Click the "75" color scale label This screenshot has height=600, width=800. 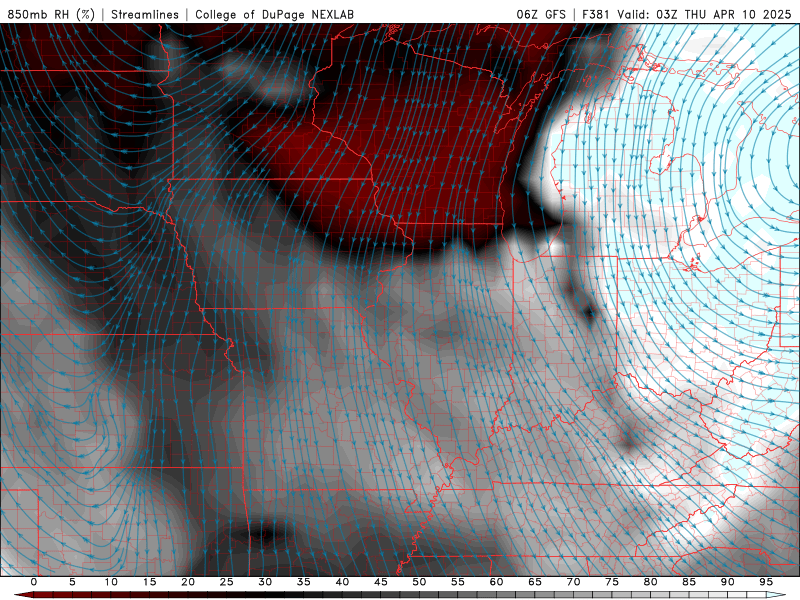(x=612, y=582)
